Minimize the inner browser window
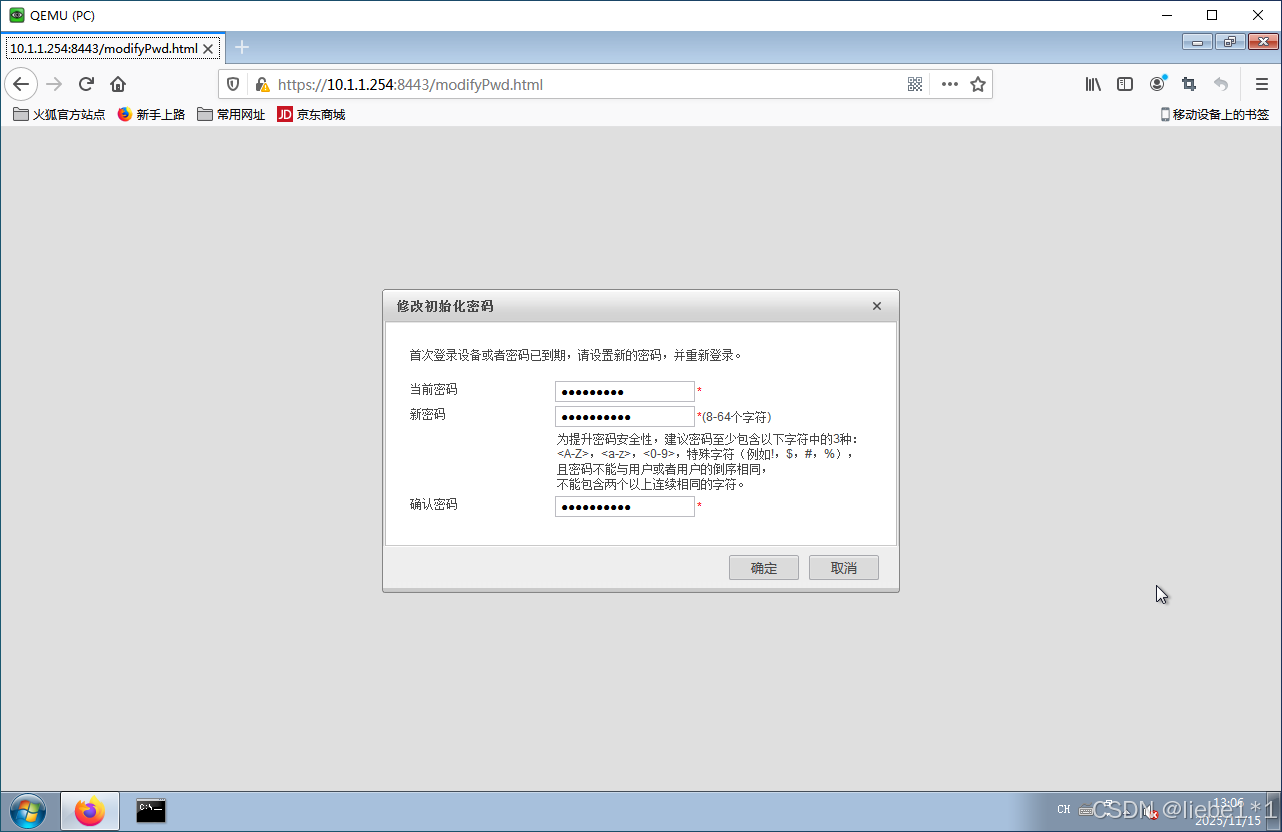This screenshot has height=832, width=1282. point(1197,41)
